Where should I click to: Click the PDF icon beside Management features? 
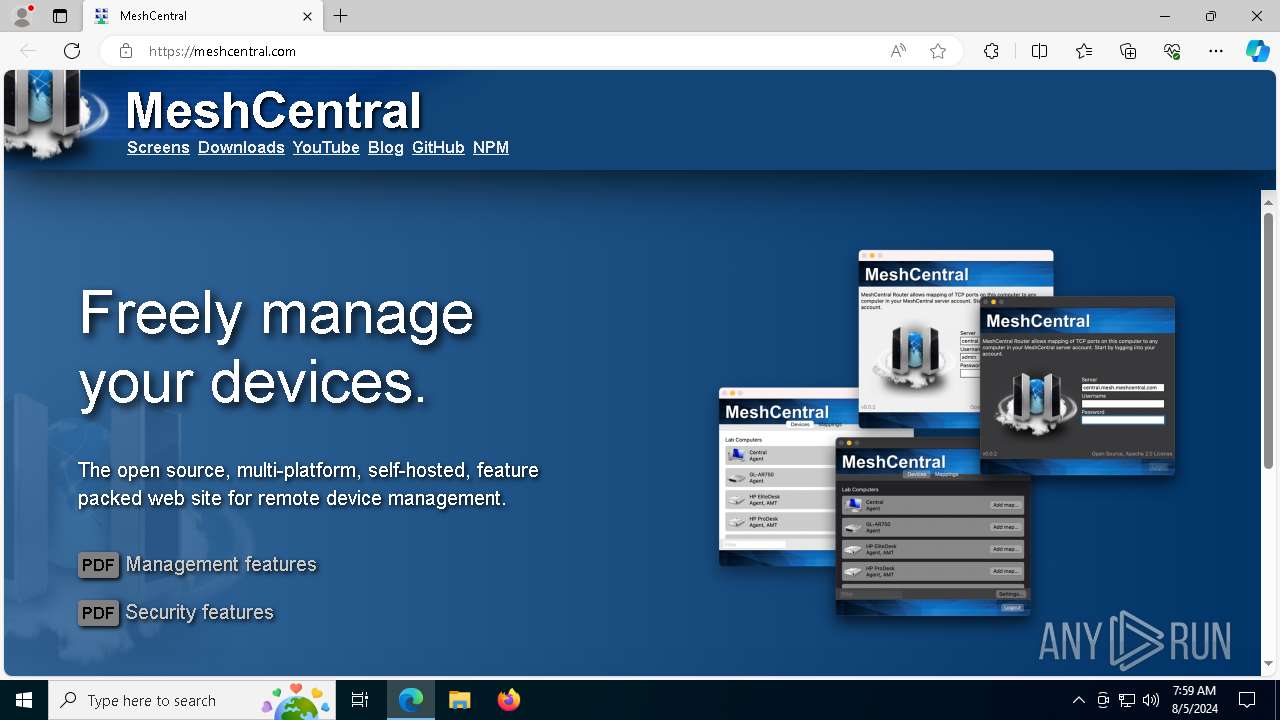point(99,565)
